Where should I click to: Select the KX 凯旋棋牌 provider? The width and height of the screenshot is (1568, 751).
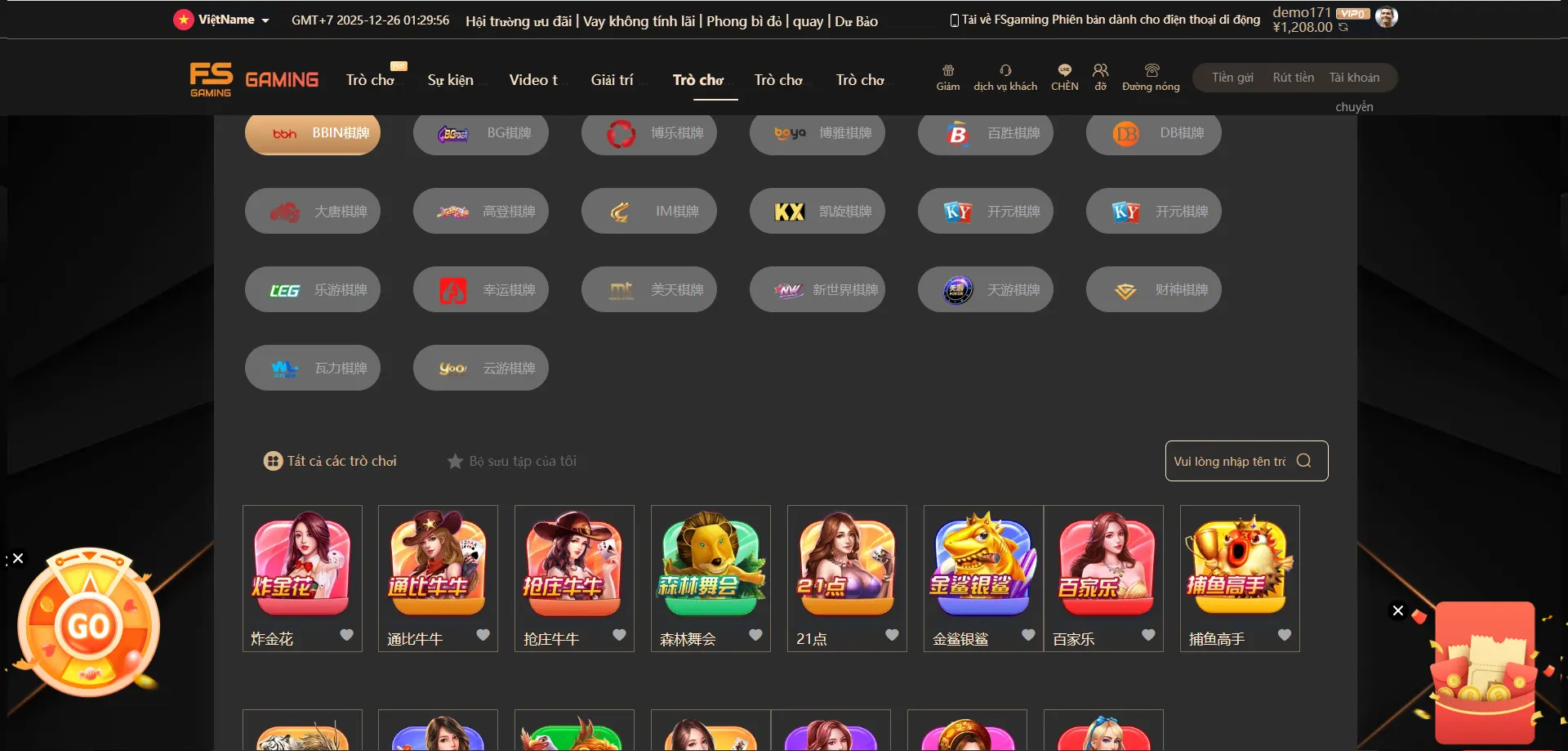[817, 211]
